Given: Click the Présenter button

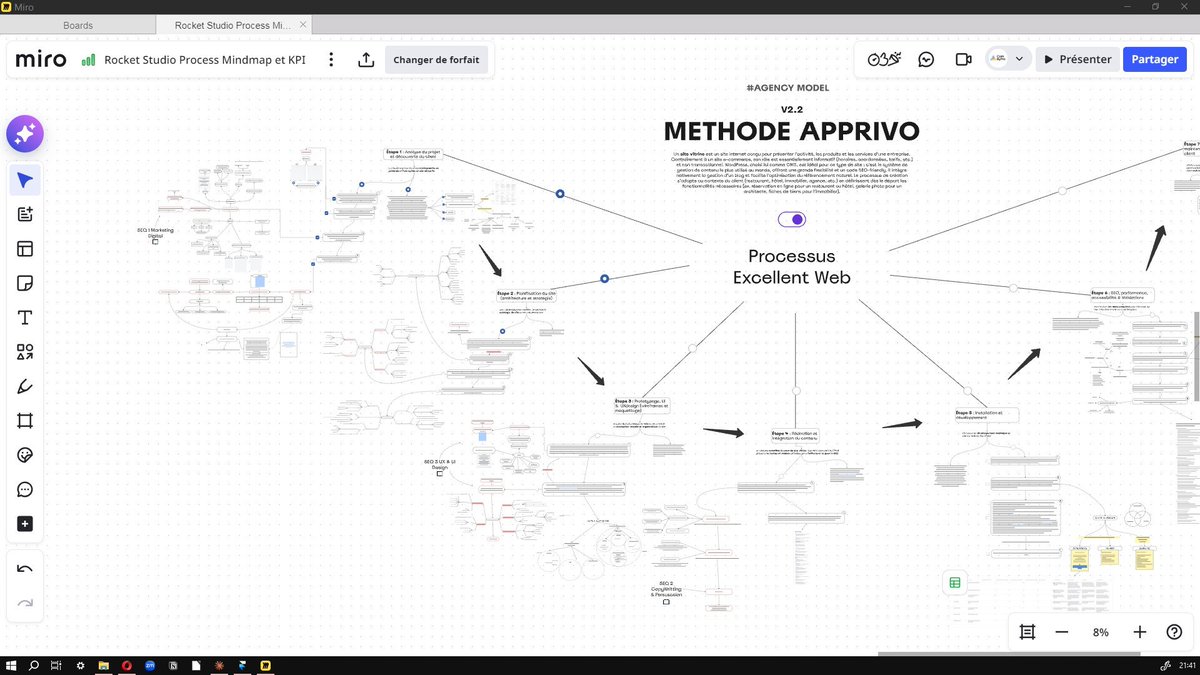Looking at the screenshot, I should (1077, 60).
